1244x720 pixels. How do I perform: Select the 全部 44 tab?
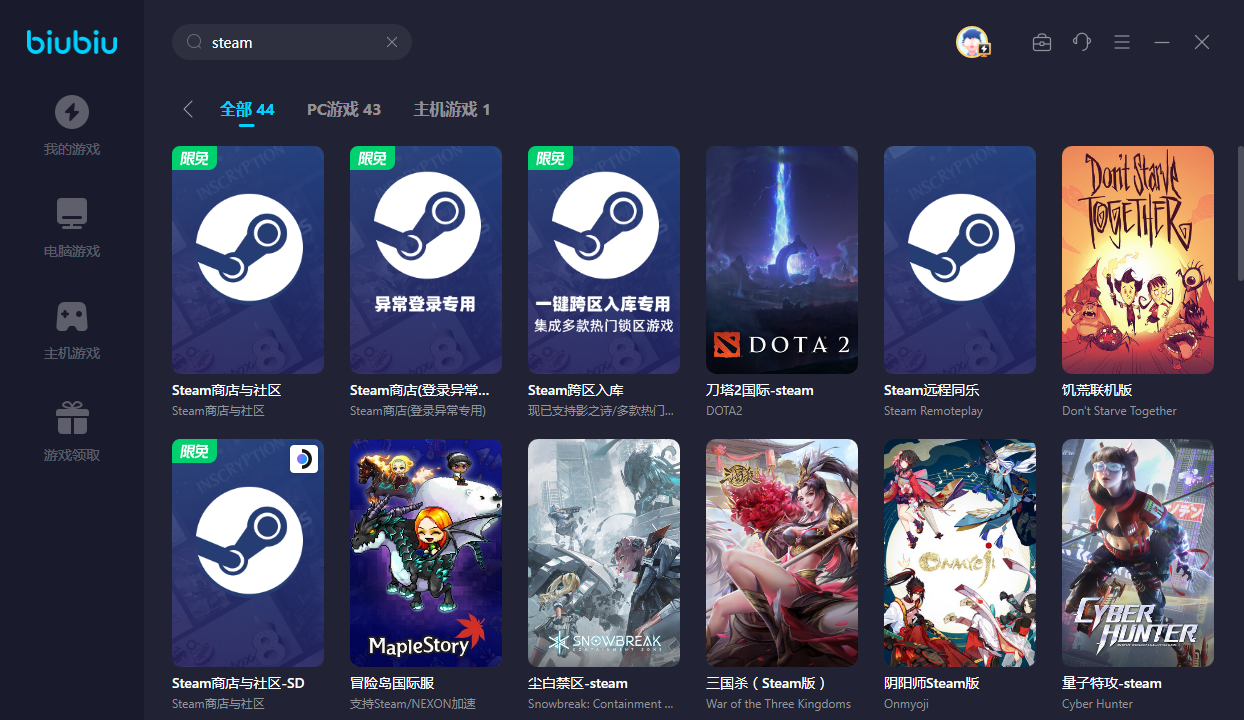click(247, 109)
